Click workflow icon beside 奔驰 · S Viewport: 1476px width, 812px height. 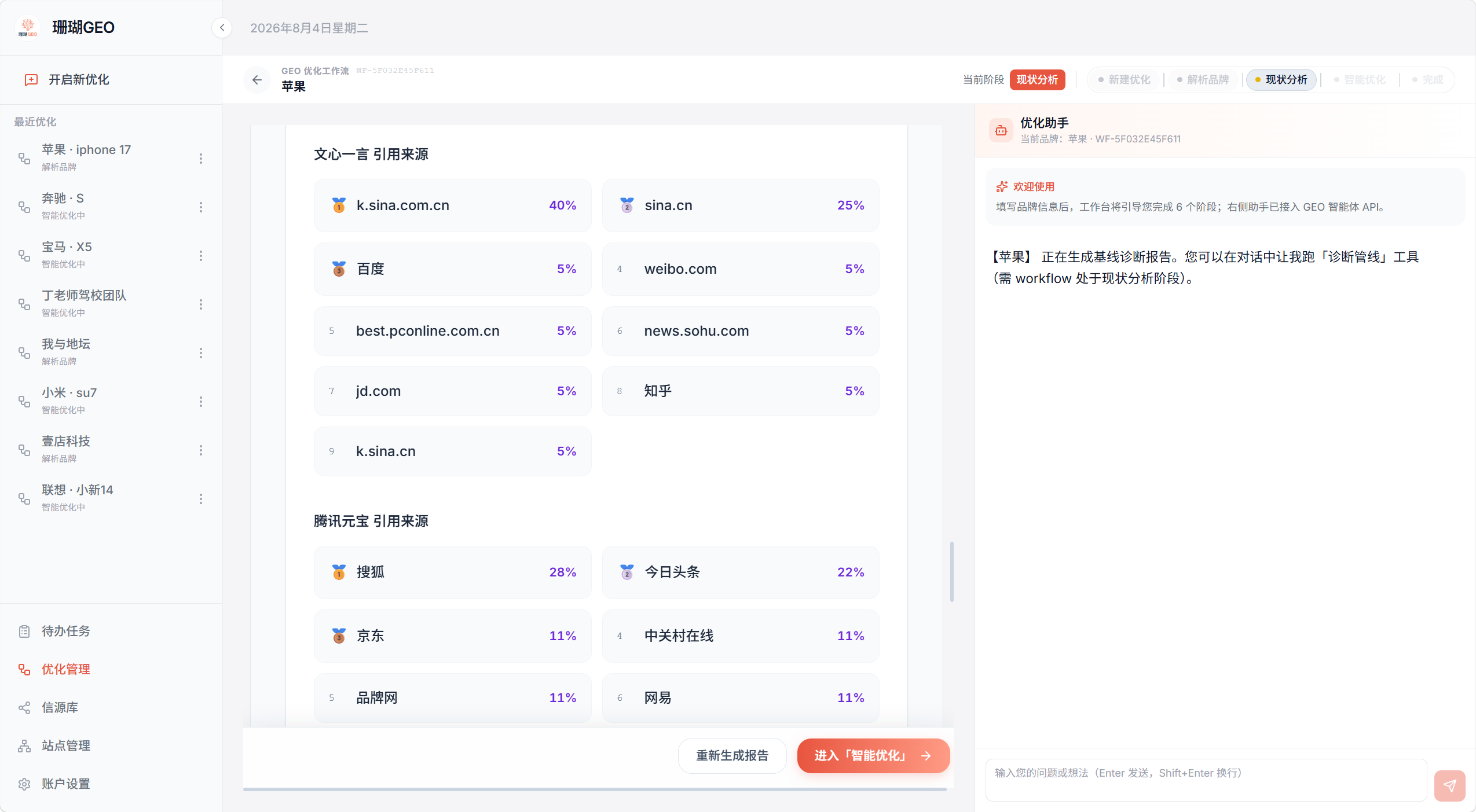coord(24,207)
